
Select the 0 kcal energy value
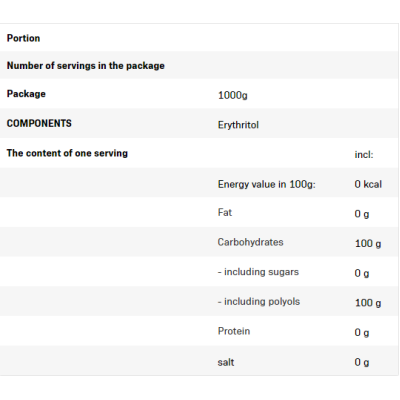click(368, 184)
